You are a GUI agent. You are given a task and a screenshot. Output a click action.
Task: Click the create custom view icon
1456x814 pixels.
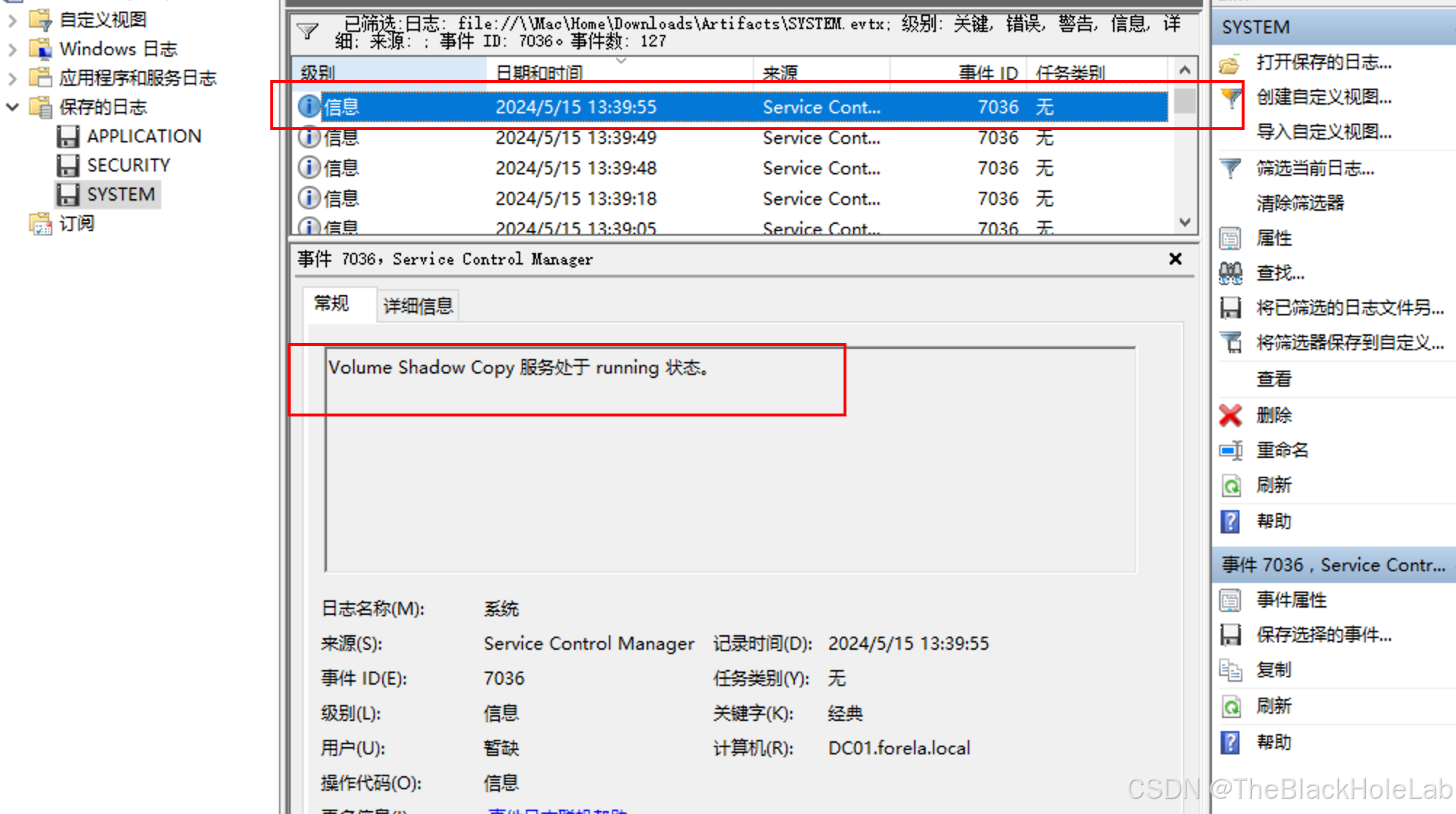tap(1229, 97)
